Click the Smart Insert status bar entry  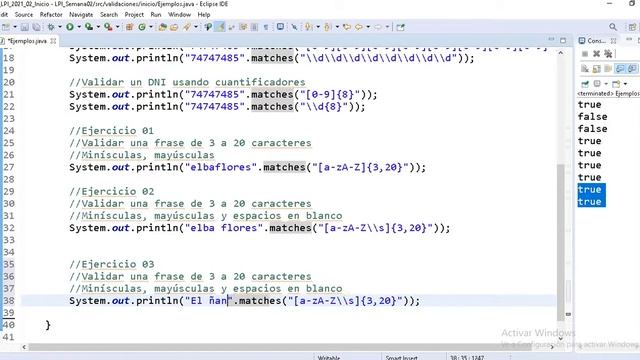coord(401,358)
